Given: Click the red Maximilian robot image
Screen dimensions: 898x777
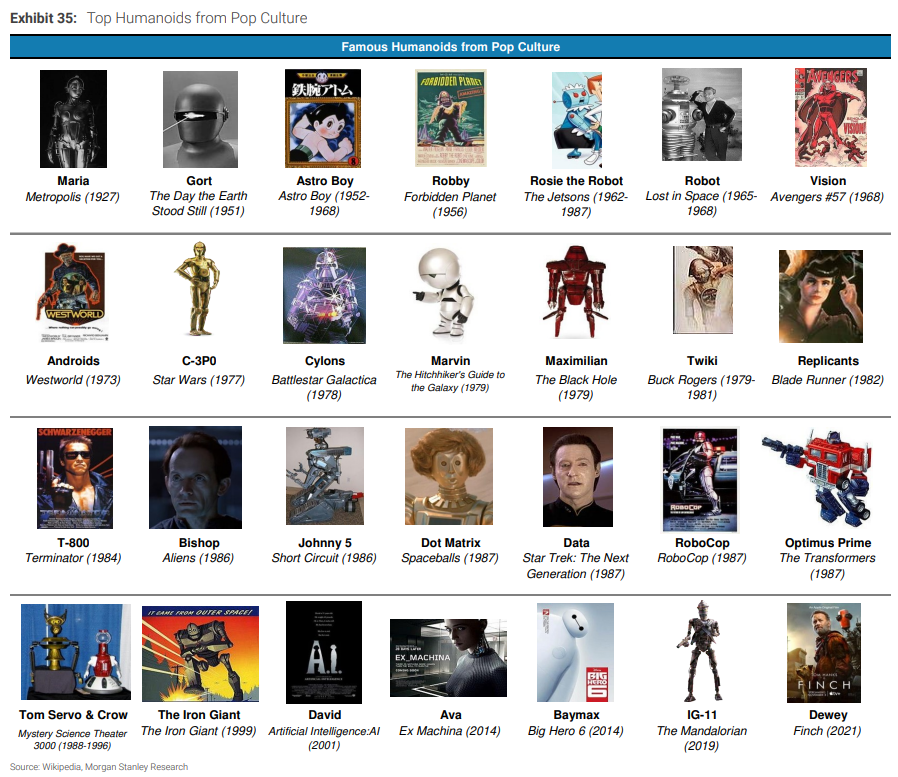Looking at the screenshot, I should coord(576,292).
